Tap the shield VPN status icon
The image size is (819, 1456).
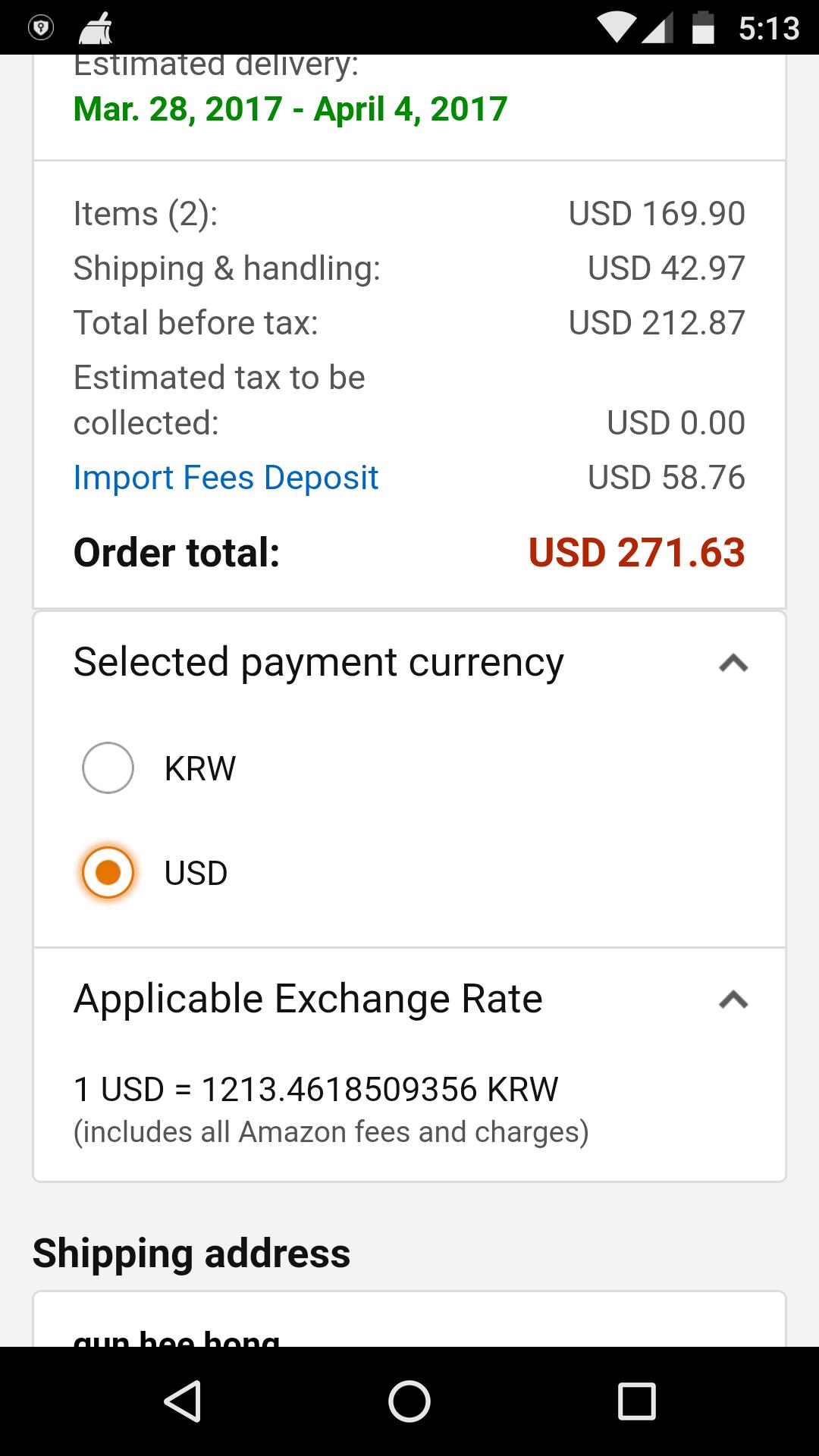tap(40, 28)
